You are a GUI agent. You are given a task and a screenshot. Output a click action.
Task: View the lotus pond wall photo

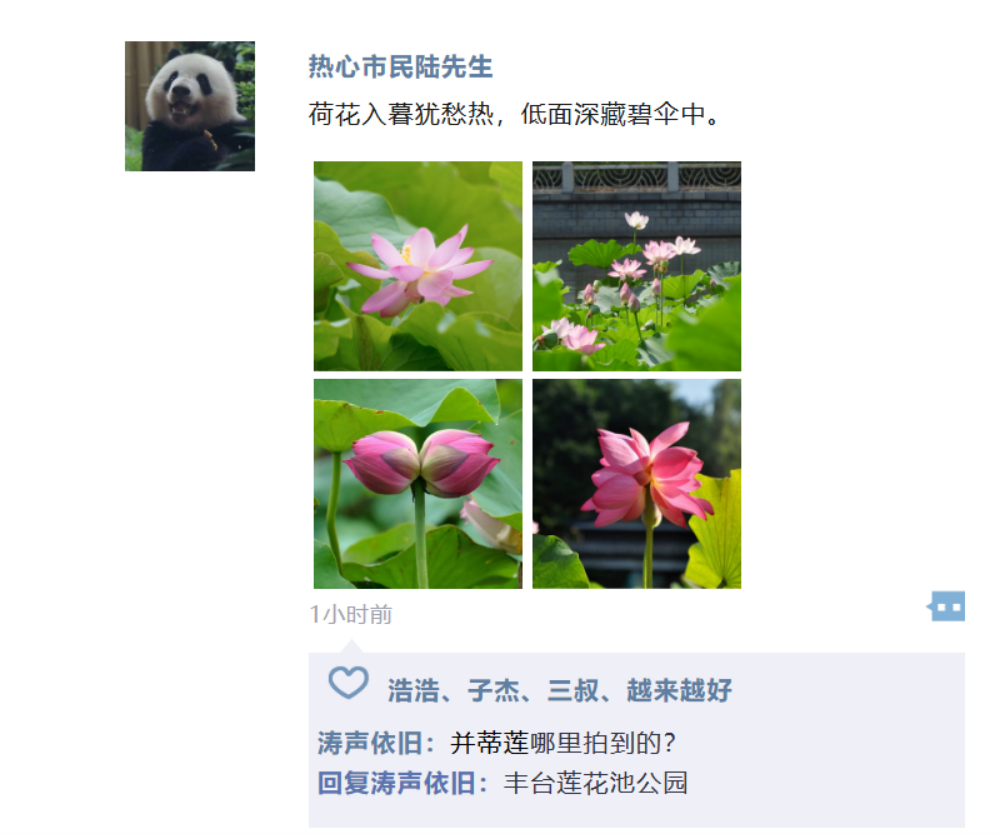click(x=636, y=266)
